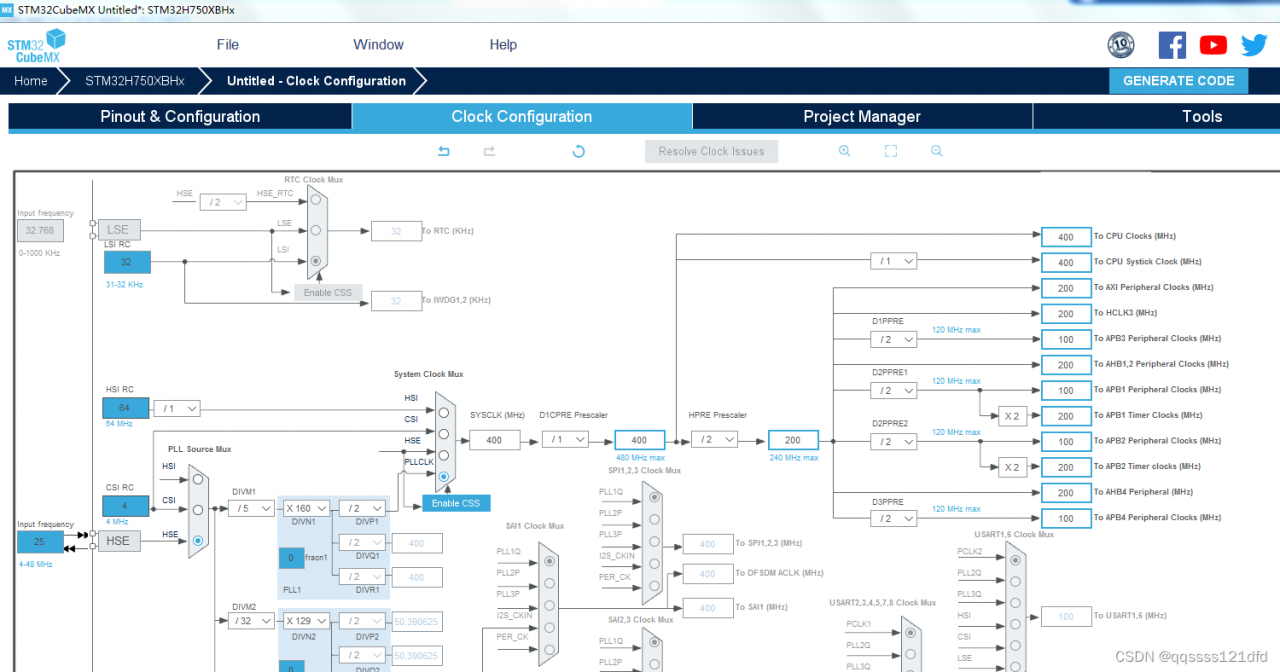Open the YouTube icon link
Viewport: 1280px width, 672px height.
pyautogui.click(x=1213, y=45)
